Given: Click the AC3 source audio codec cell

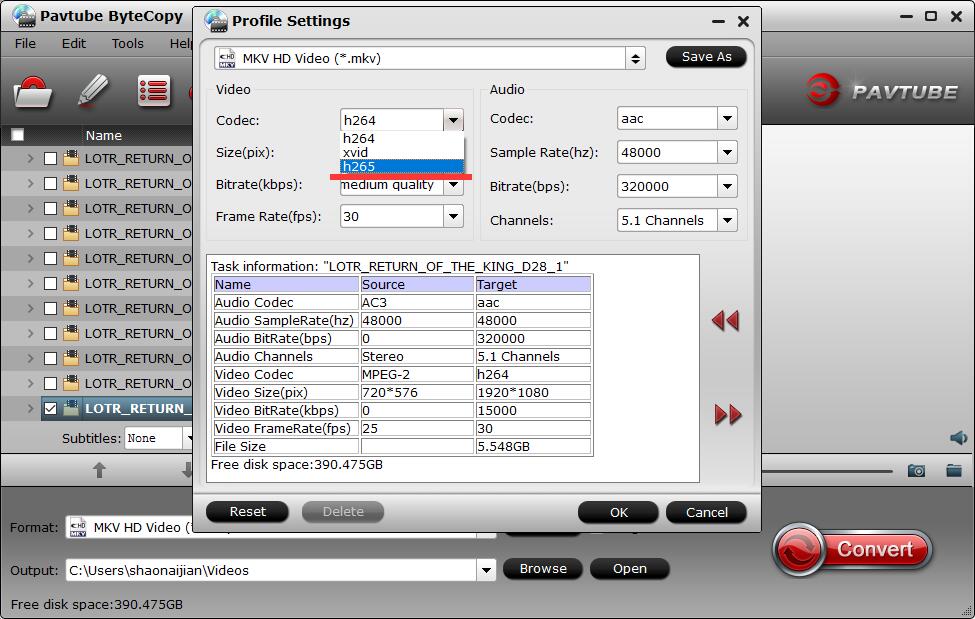Looking at the screenshot, I should (417, 302).
